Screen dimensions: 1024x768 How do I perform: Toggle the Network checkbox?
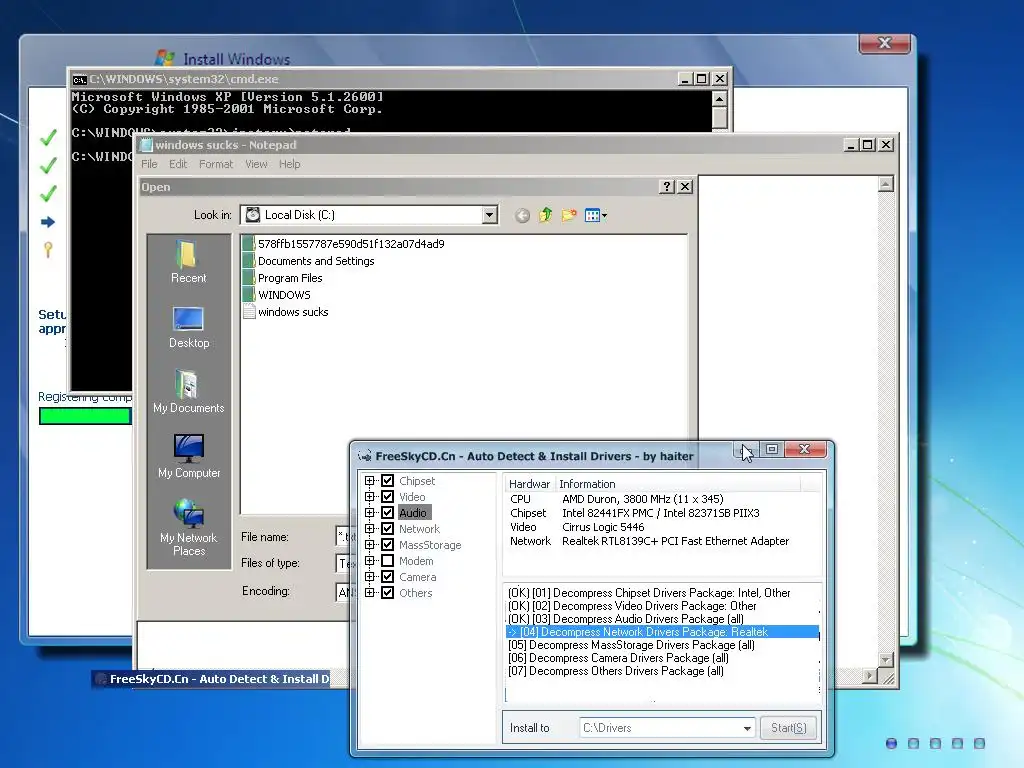tap(387, 529)
